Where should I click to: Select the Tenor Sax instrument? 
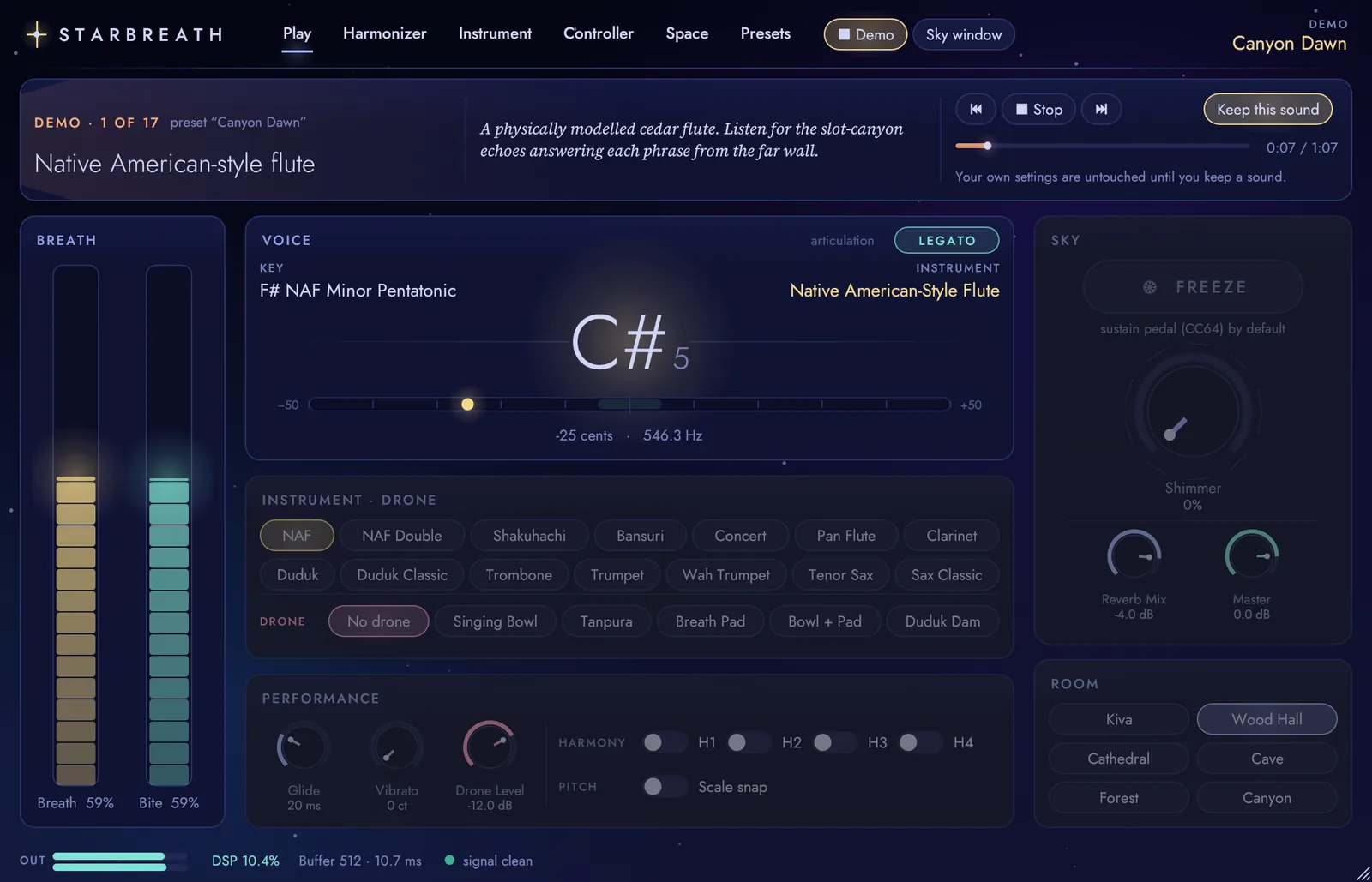point(840,575)
